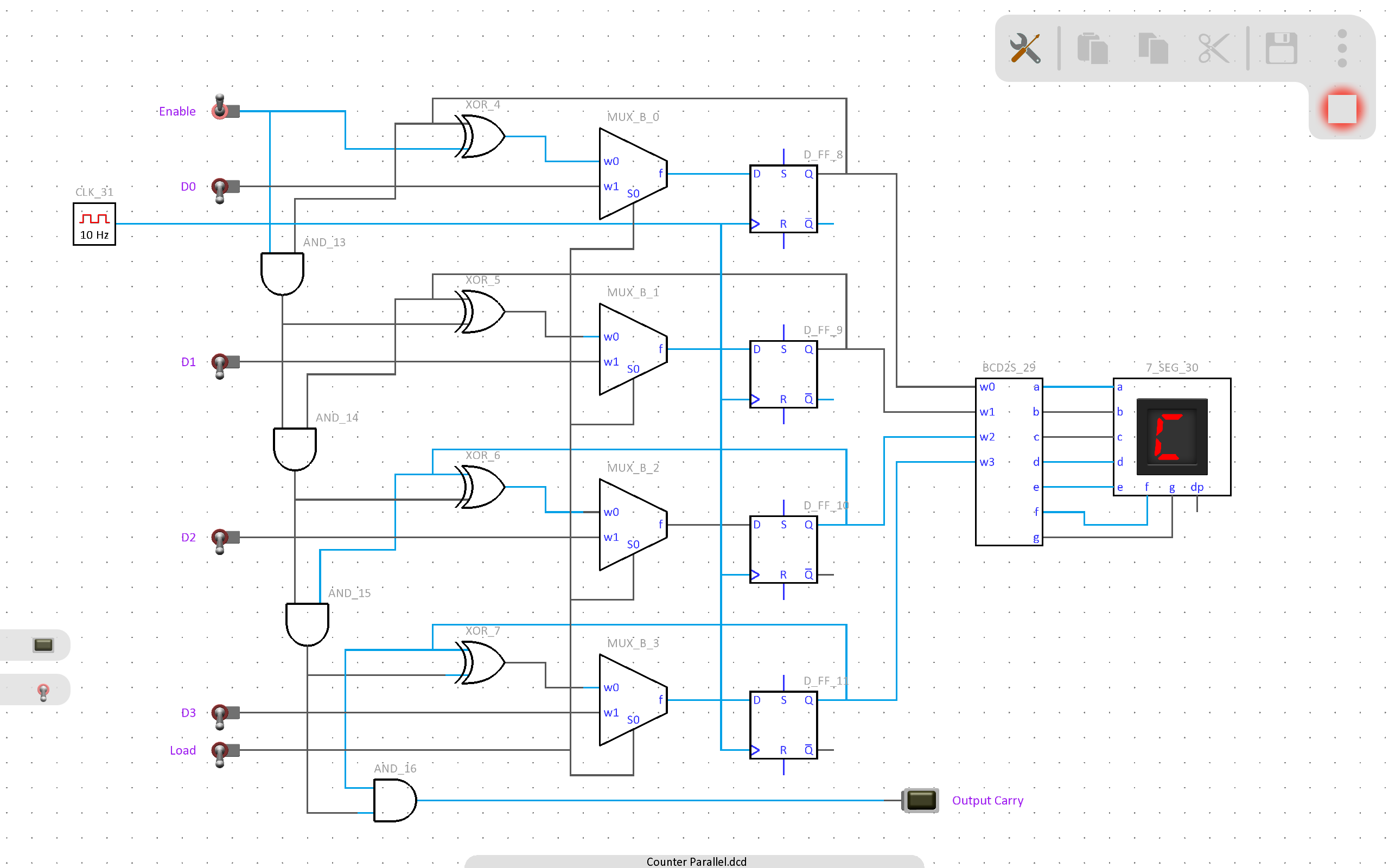Click the Enable label text
Image resolution: width=1389 pixels, height=868 pixels.
[177, 111]
